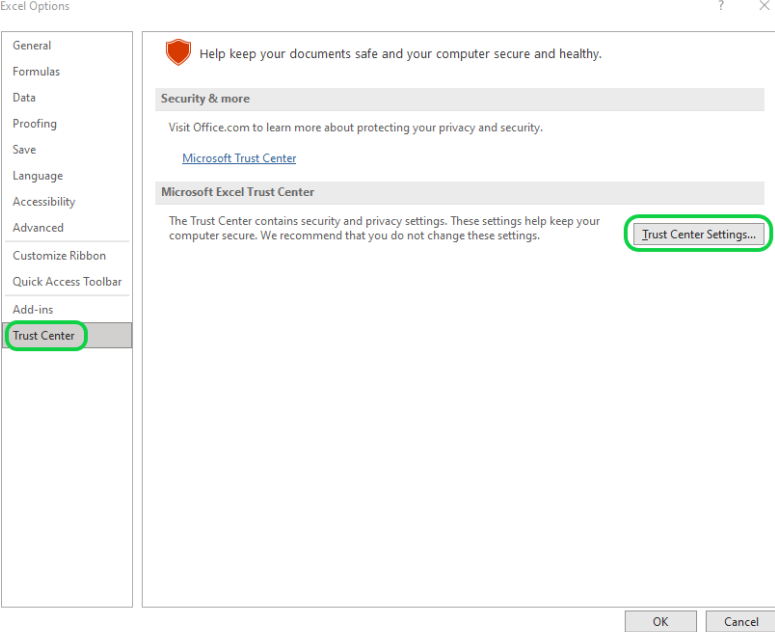Image resolution: width=775 pixels, height=632 pixels.
Task: Follow the Microsoft Trust Center link
Action: coord(239,158)
